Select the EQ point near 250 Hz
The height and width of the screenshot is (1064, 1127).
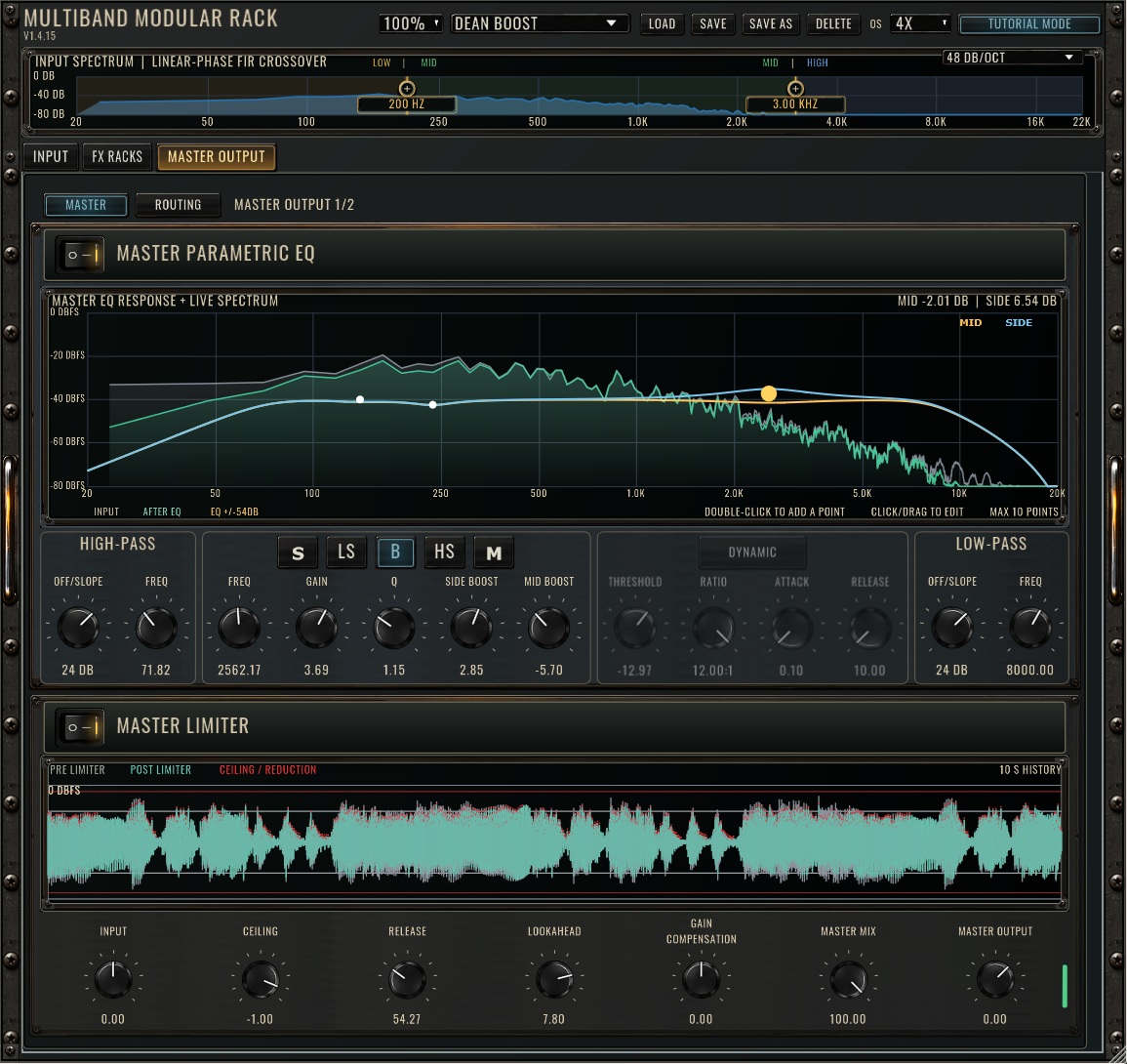pyautogui.click(x=432, y=405)
